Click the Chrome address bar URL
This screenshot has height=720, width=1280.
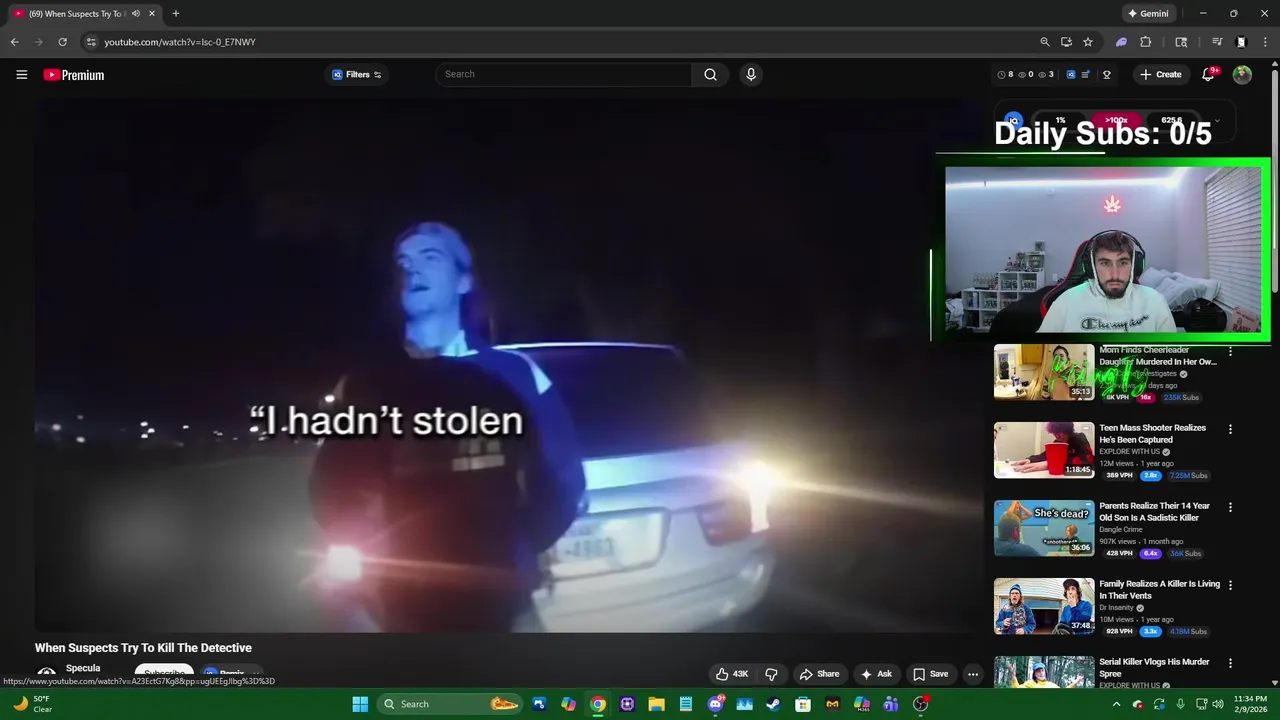[x=180, y=42]
